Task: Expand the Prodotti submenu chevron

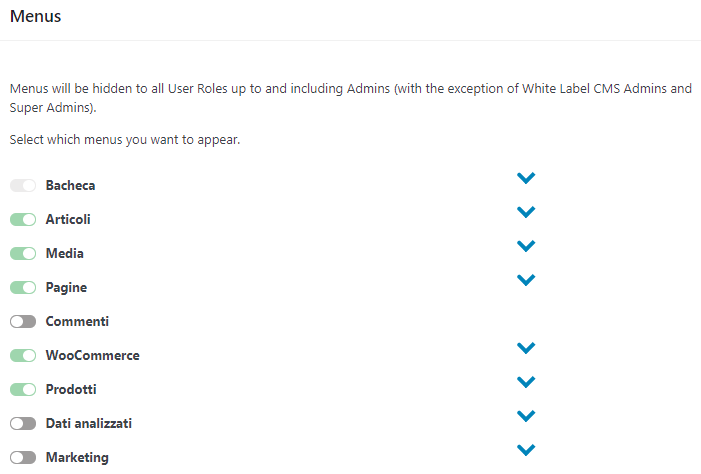Action: coord(526,382)
